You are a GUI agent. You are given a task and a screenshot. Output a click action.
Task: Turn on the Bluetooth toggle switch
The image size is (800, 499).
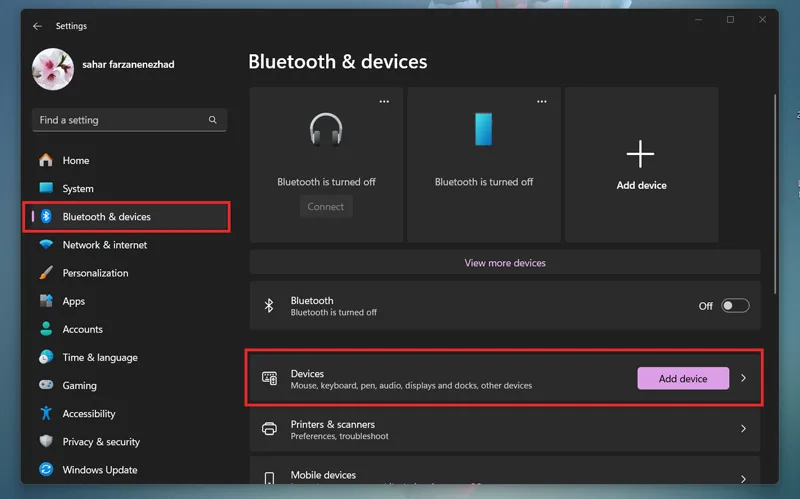pyautogui.click(x=735, y=306)
